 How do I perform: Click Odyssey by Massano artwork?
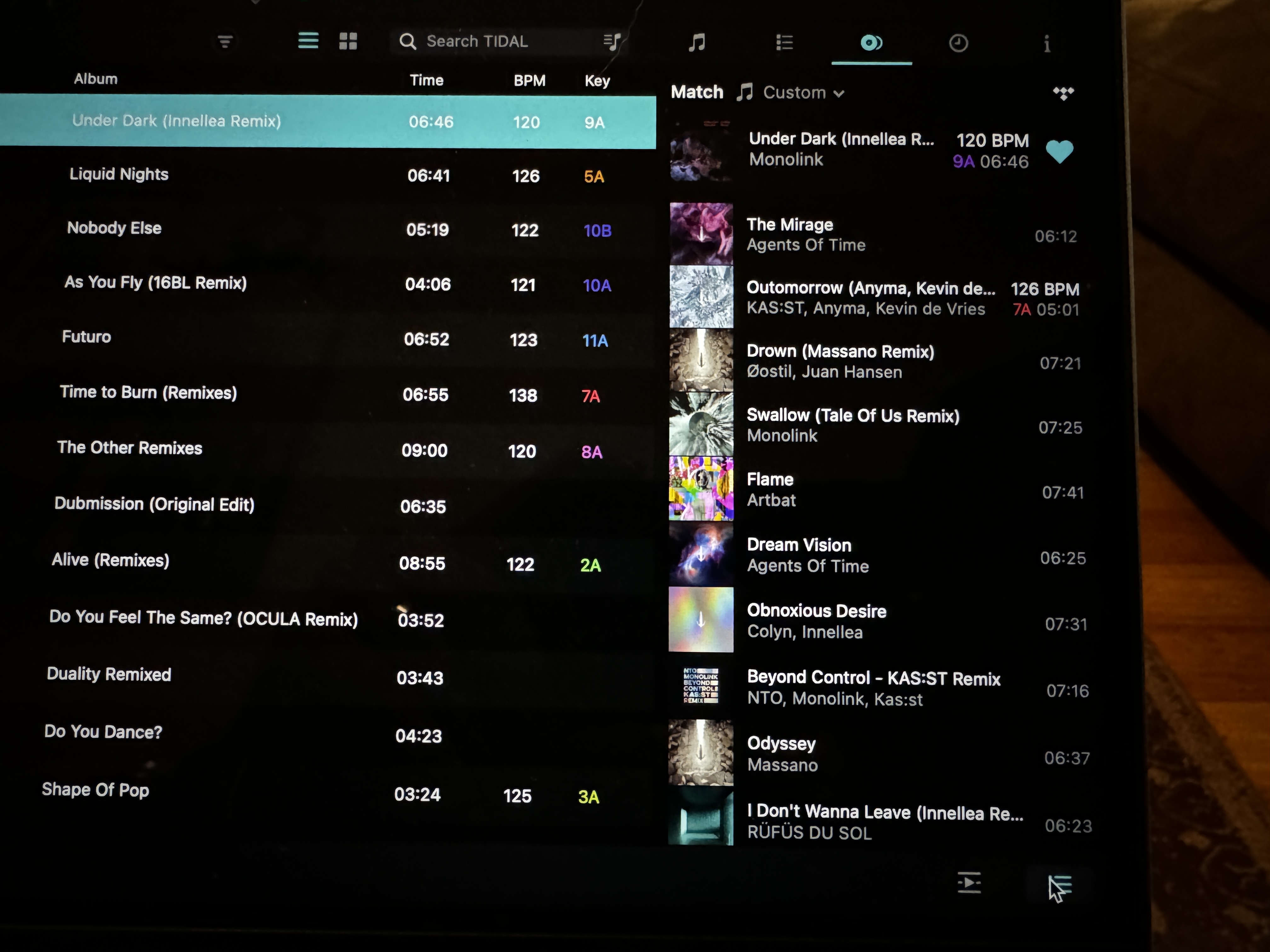(701, 753)
